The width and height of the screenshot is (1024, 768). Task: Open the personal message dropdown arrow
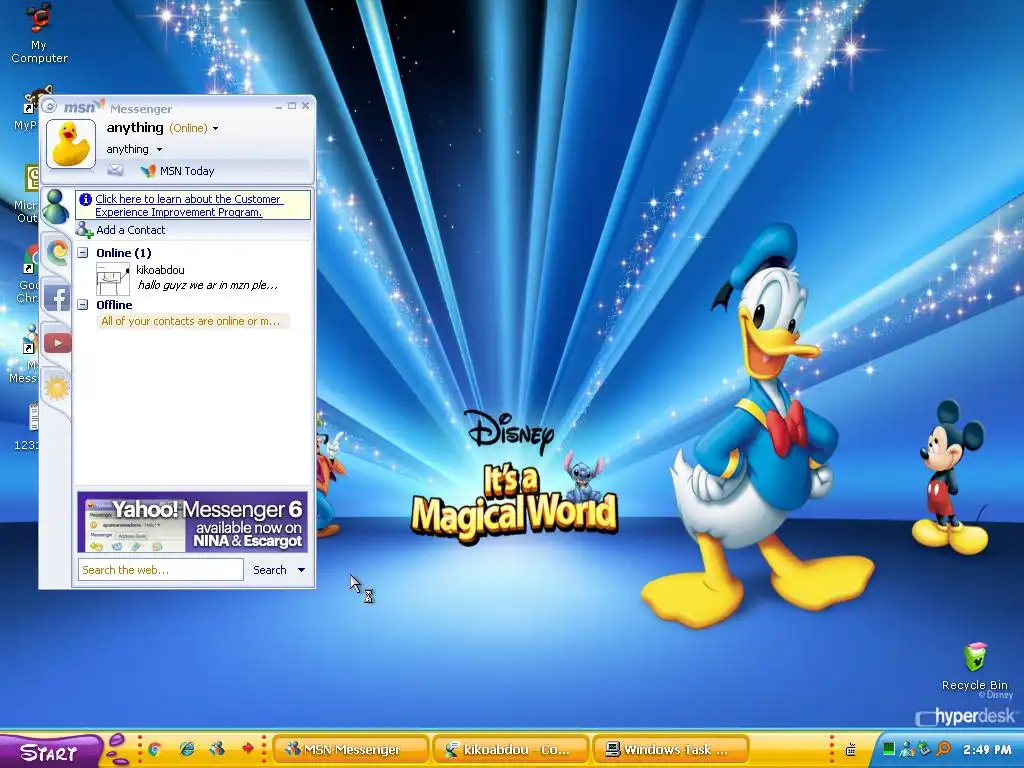(x=159, y=150)
